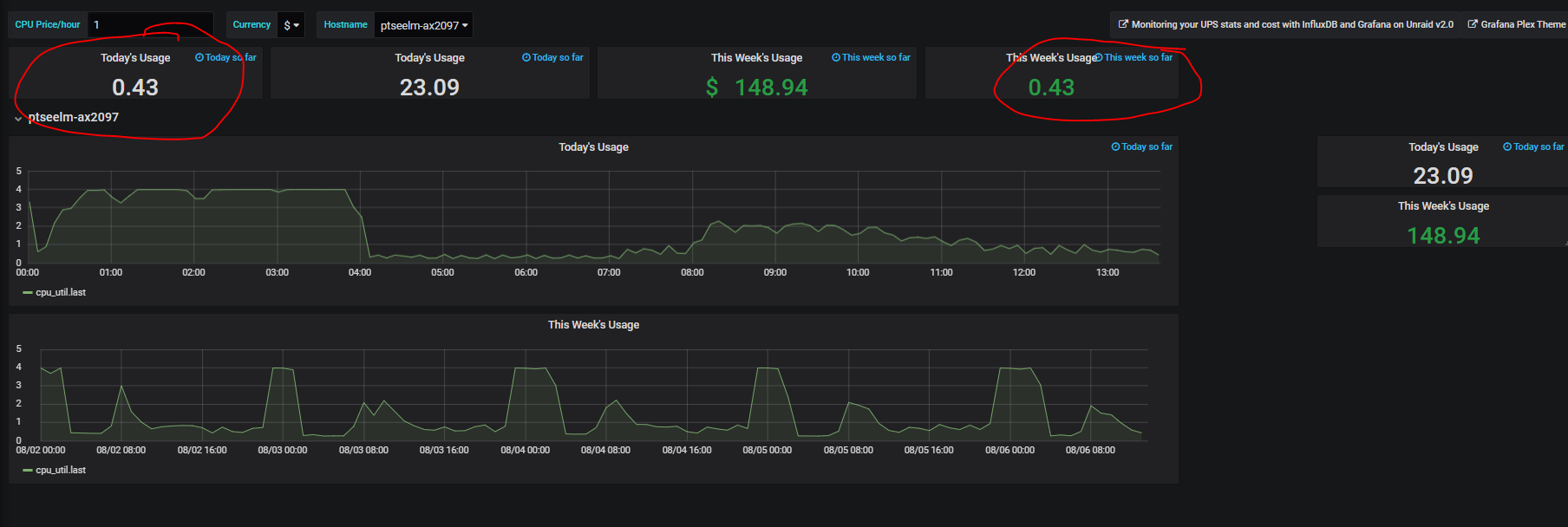Open the Currency dropdown
Screen dimensions: 1568x527
click(x=291, y=25)
